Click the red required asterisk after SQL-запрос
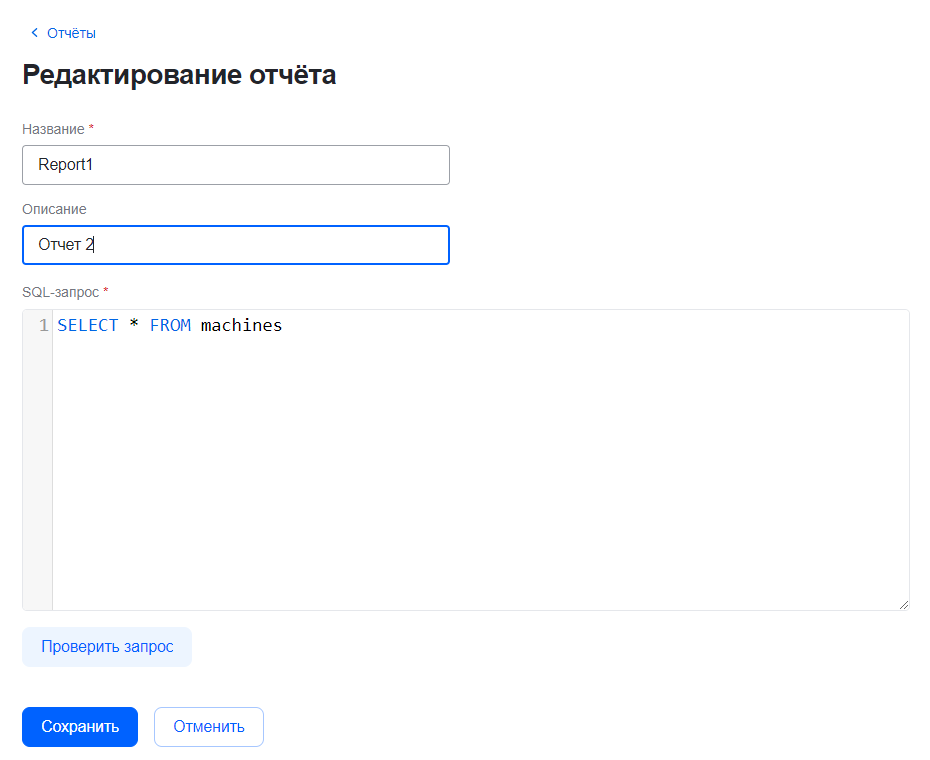 (106, 291)
